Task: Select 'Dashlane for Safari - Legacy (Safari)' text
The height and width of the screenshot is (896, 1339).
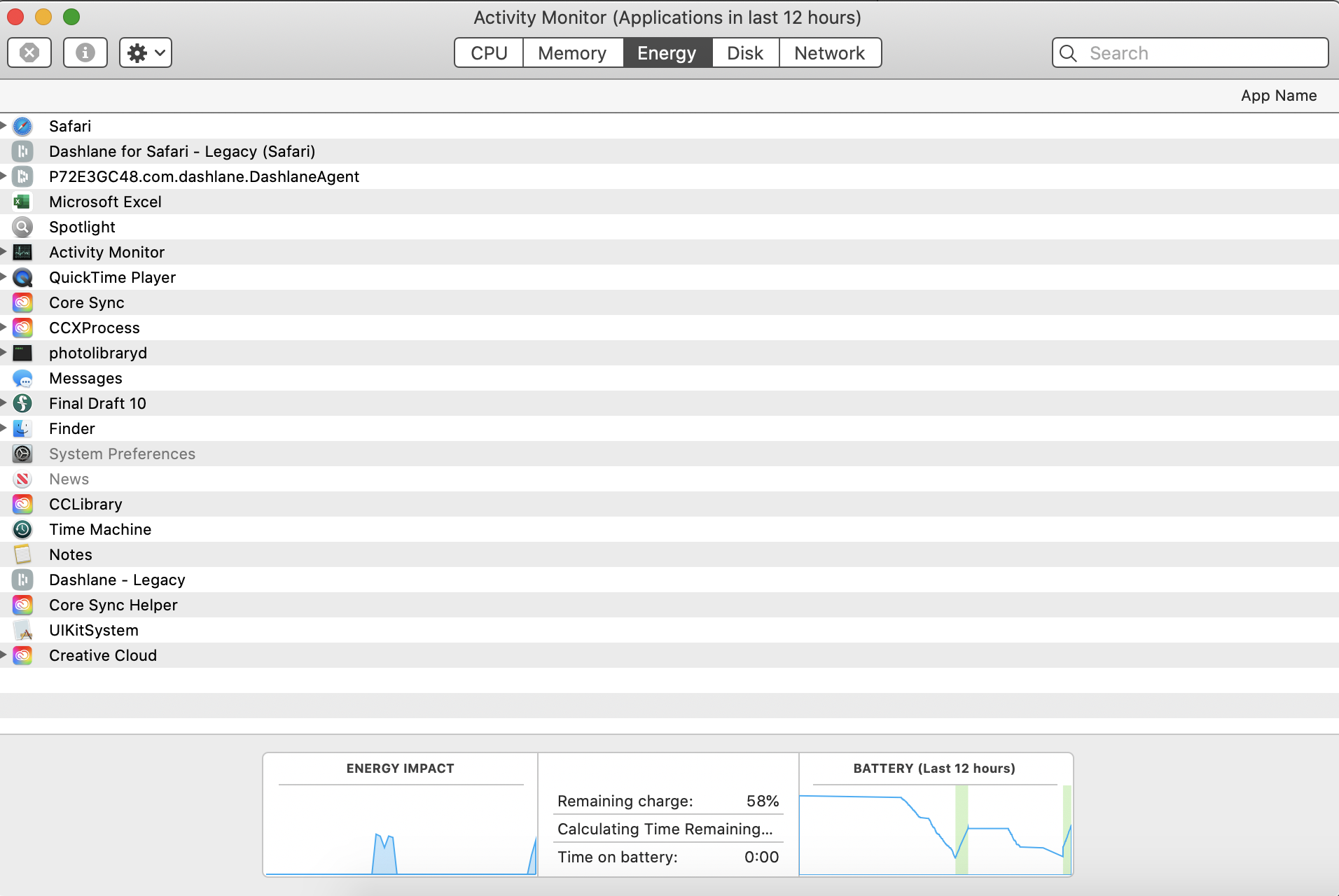Action: tap(182, 152)
